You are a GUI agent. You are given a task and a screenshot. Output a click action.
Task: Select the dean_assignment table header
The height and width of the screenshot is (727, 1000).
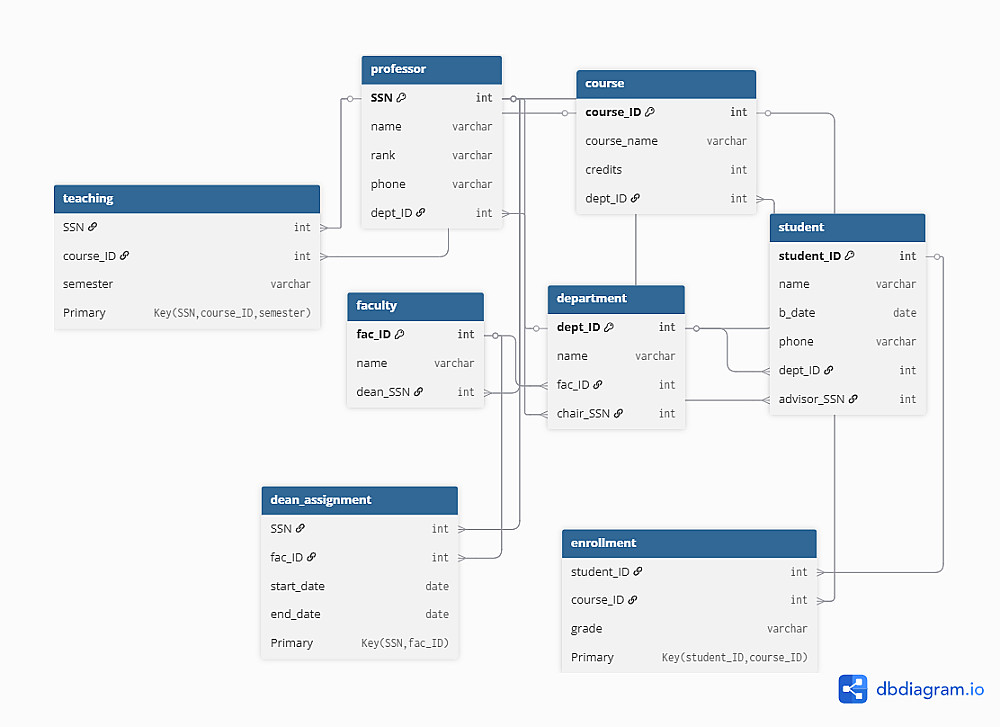[x=359, y=500]
